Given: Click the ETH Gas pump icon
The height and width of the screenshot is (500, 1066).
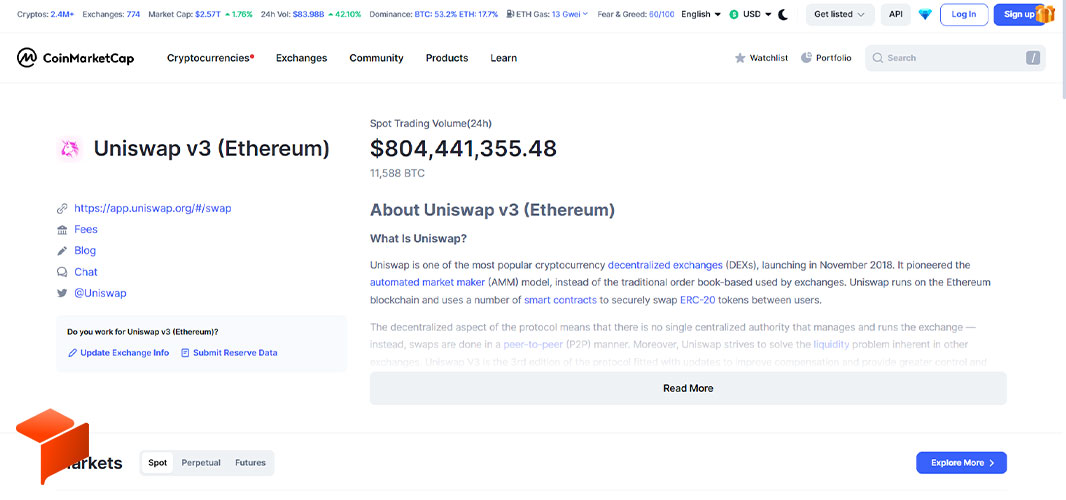Looking at the screenshot, I should [x=511, y=14].
